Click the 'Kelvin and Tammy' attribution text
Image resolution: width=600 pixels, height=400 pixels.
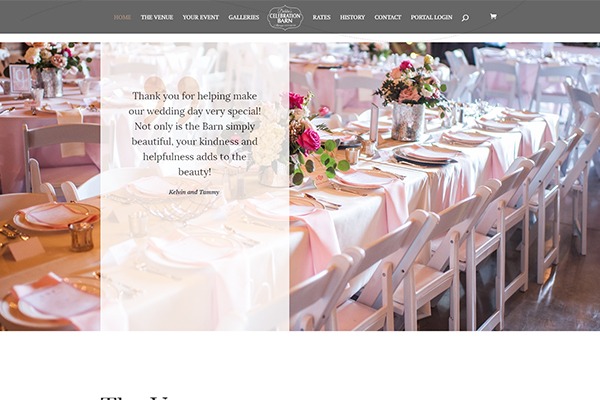click(x=194, y=192)
